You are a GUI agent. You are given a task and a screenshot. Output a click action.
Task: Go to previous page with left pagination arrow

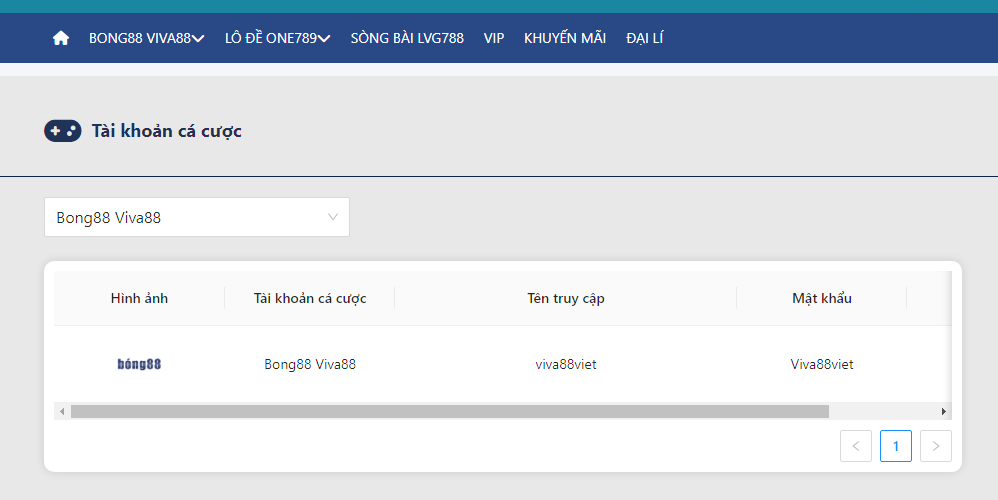pyautogui.click(x=856, y=446)
